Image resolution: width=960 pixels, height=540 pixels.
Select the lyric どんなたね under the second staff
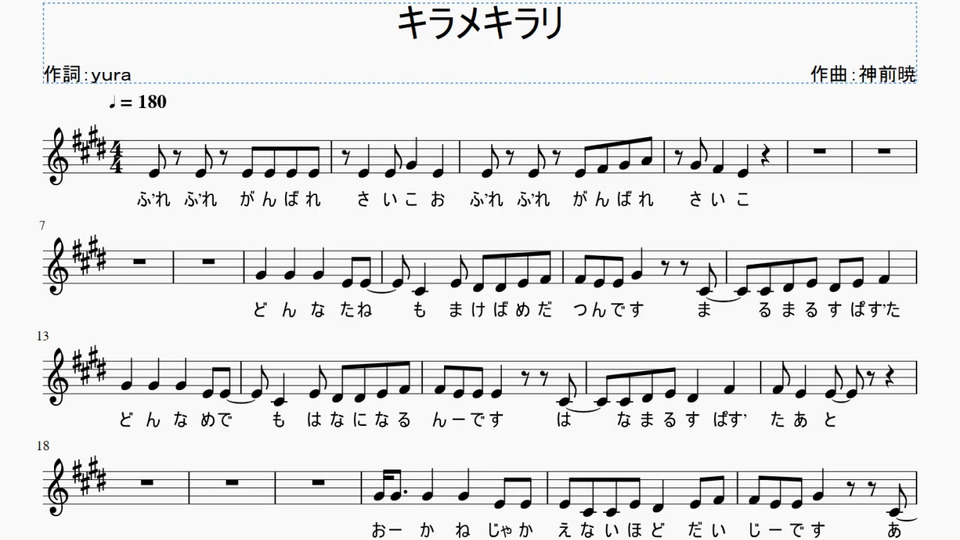pos(312,310)
